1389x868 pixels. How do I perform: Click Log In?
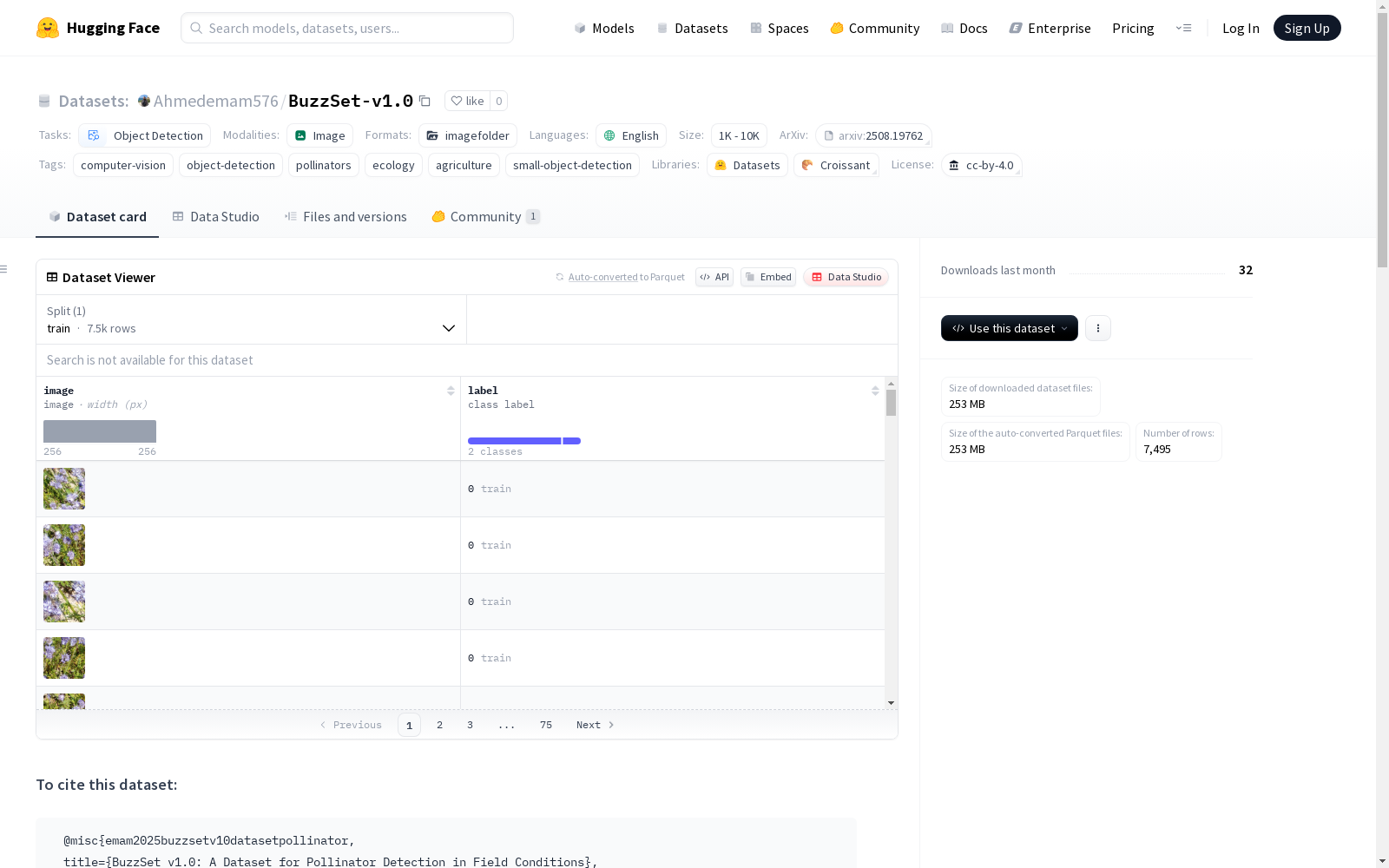(x=1241, y=28)
